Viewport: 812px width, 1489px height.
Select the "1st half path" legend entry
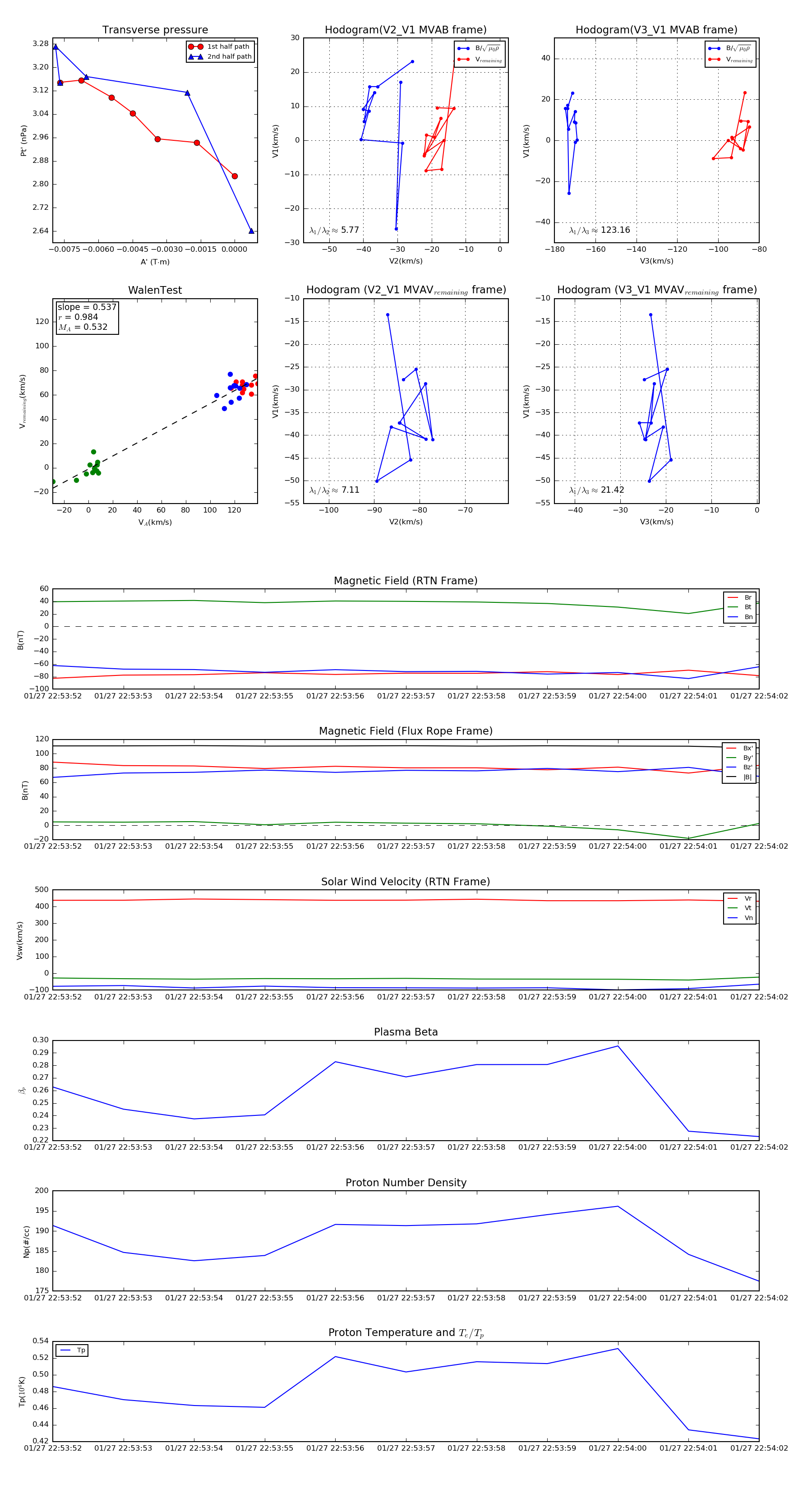click(220, 47)
